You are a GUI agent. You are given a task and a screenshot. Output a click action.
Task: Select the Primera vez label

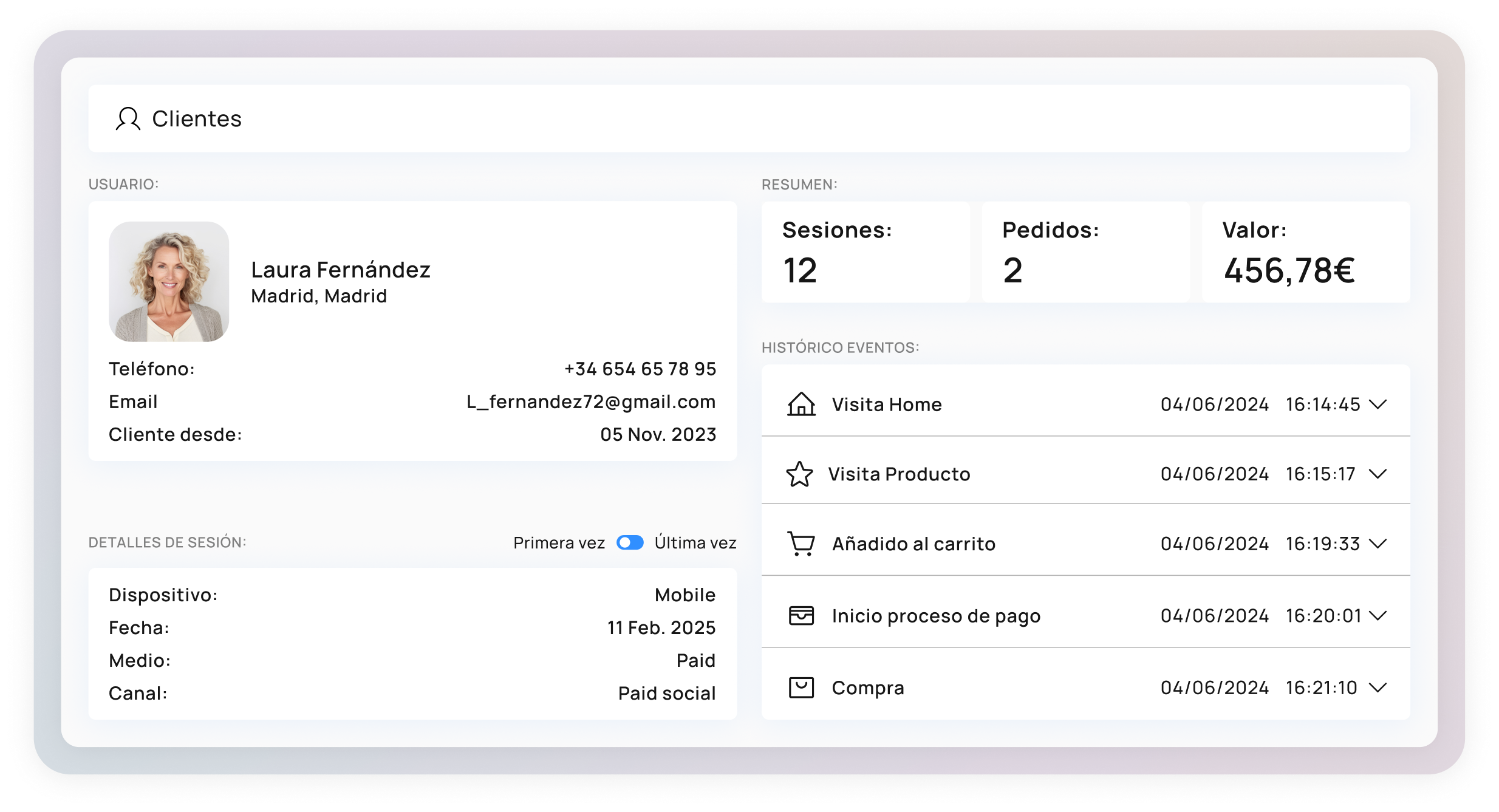[559, 542]
